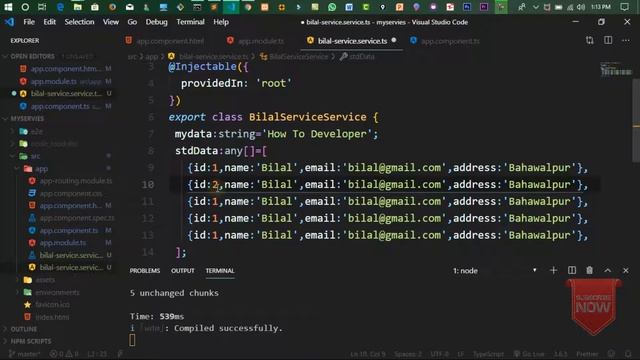Open index.html in the explorer tree
640x360 pixels.
(x=52, y=317)
